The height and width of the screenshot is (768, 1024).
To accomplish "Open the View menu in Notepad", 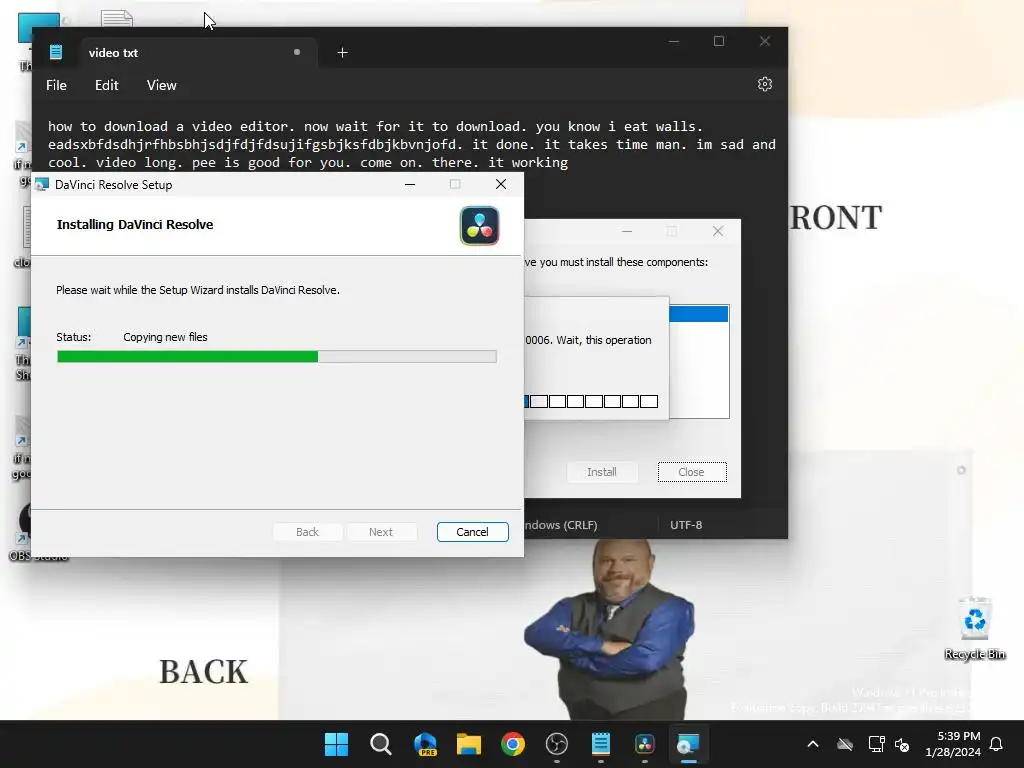I will point(161,86).
